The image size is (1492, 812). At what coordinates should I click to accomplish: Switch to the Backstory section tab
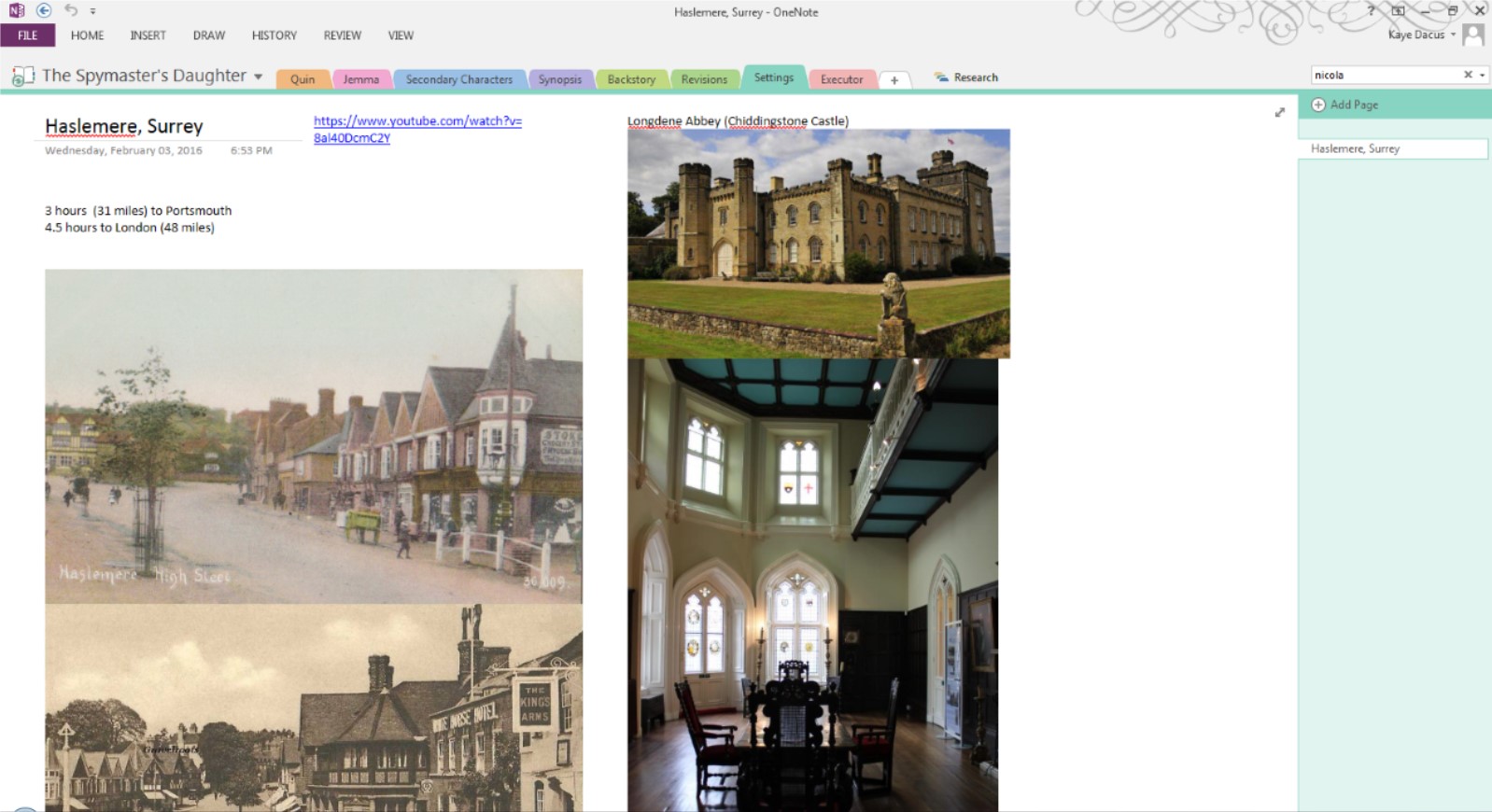click(631, 79)
